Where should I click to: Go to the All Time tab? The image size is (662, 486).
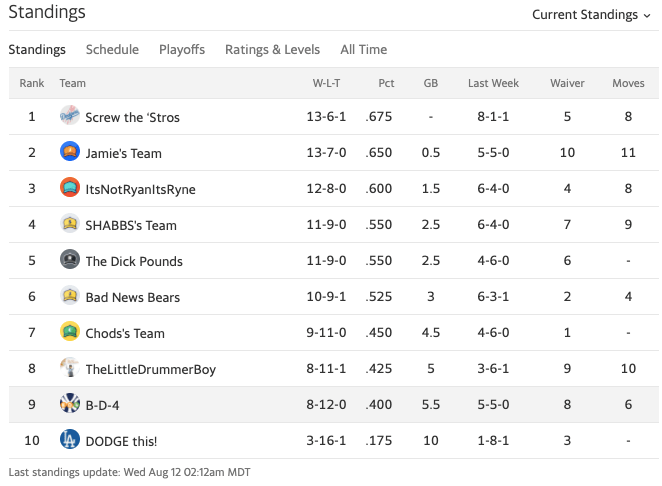point(363,50)
